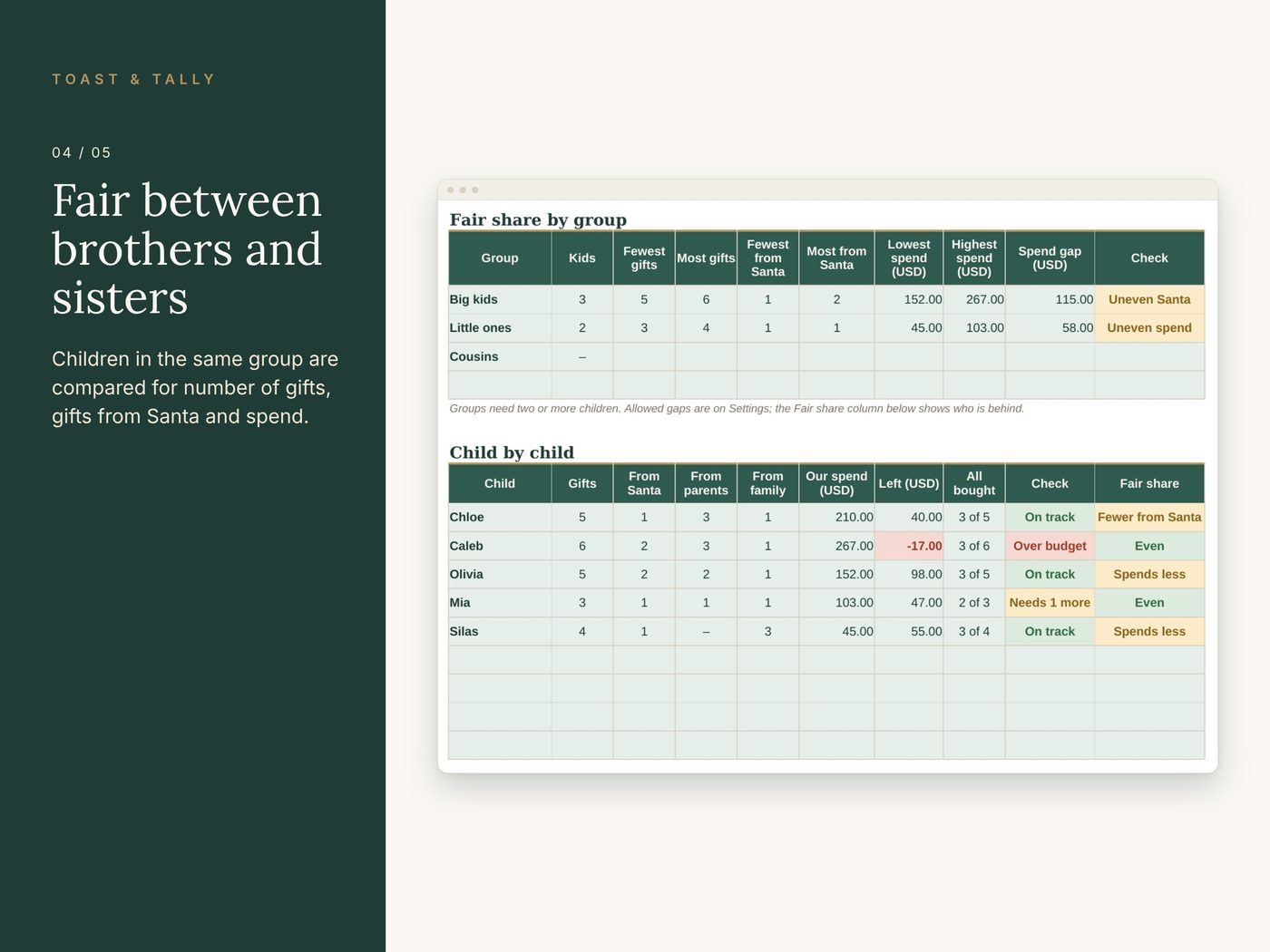This screenshot has height=952, width=1270.
Task: Click the "Uneven Santa" check cell
Action: point(1149,299)
